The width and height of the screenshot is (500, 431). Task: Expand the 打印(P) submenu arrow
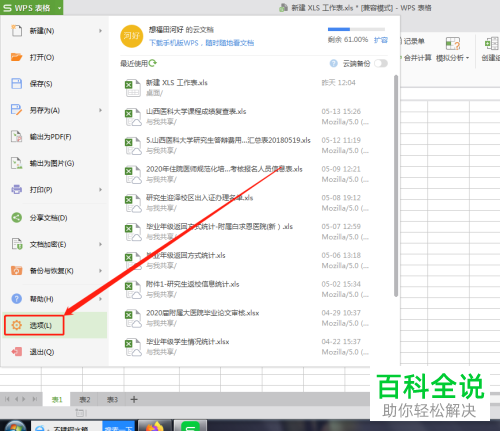click(100, 189)
